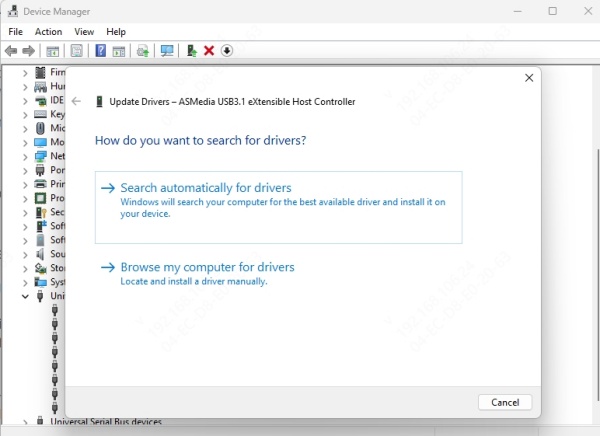Expand the Sou category chevron
Screen dimensions: 600x436
tap(25, 255)
